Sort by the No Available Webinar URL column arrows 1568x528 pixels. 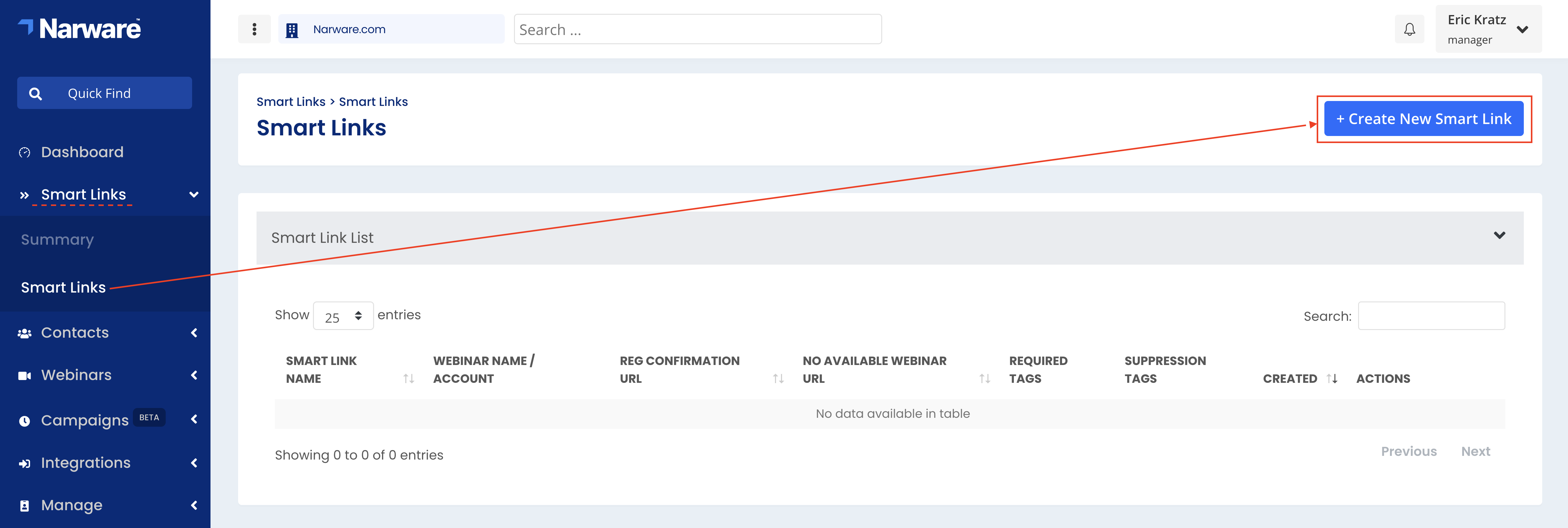click(984, 379)
